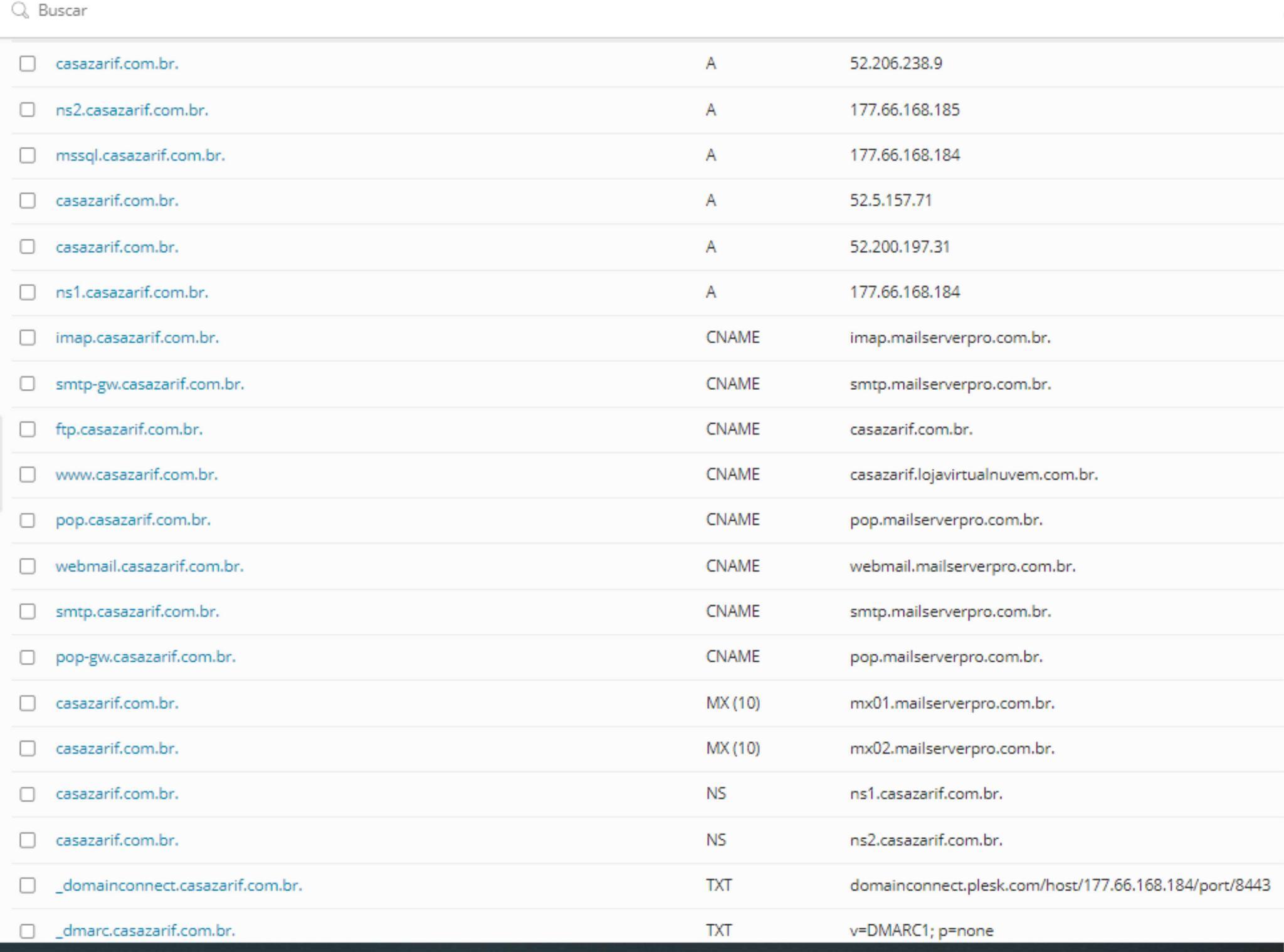Click 177.66.168.184 in the mssql row
1284x952 pixels.
click(905, 155)
